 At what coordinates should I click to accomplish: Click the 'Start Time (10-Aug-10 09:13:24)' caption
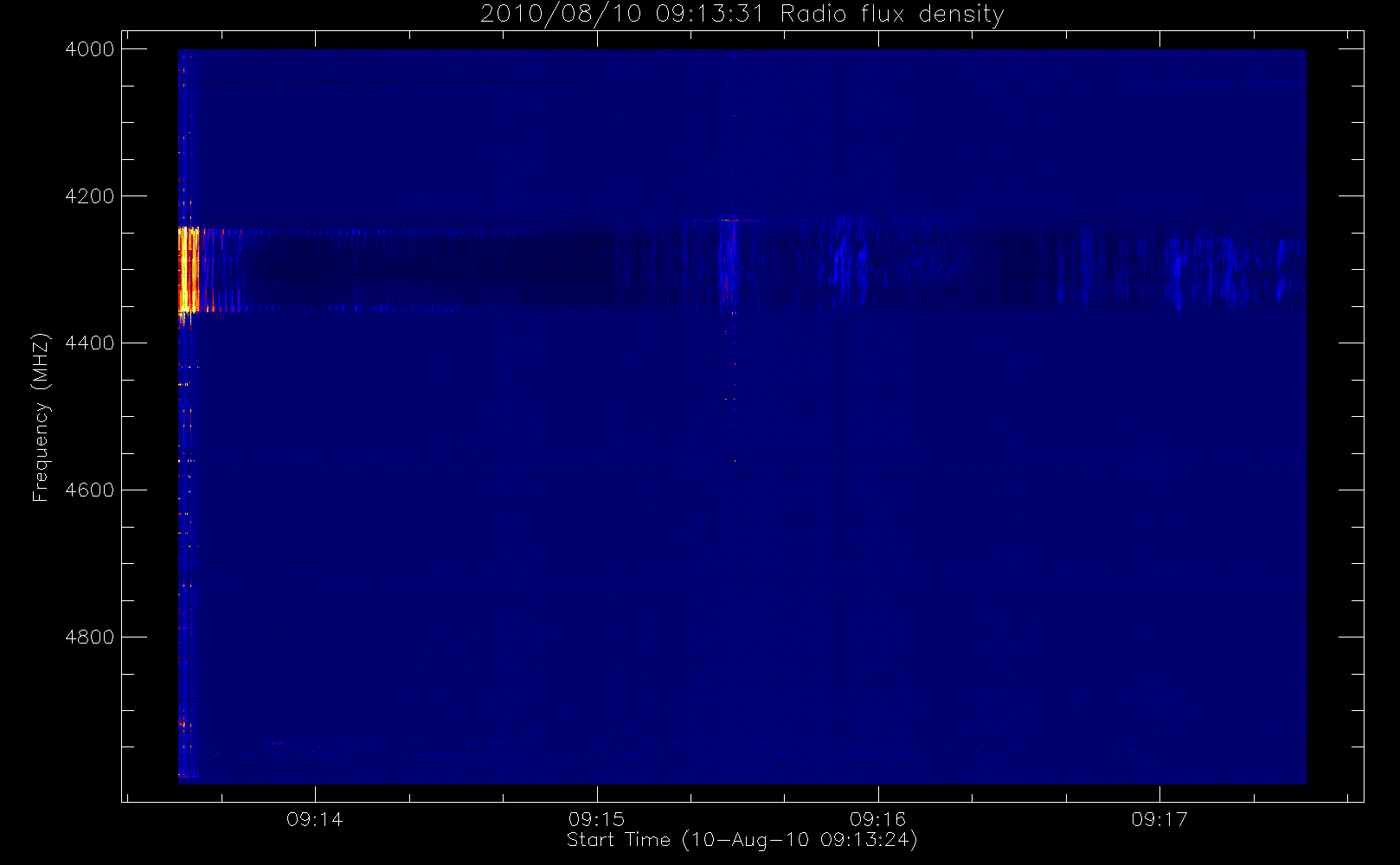[x=742, y=840]
